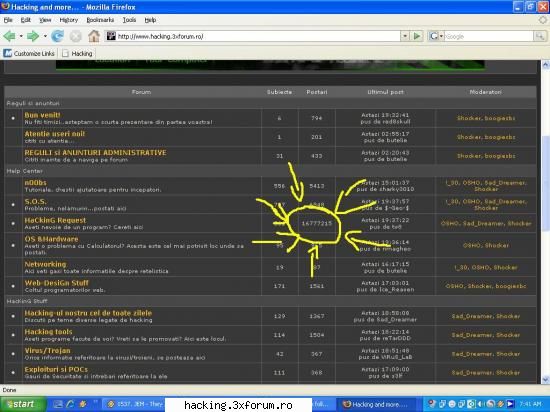Screen dimensions: 550x412
Task: Open the Internet Explorer quick launch icon
Action: pos(70,404)
